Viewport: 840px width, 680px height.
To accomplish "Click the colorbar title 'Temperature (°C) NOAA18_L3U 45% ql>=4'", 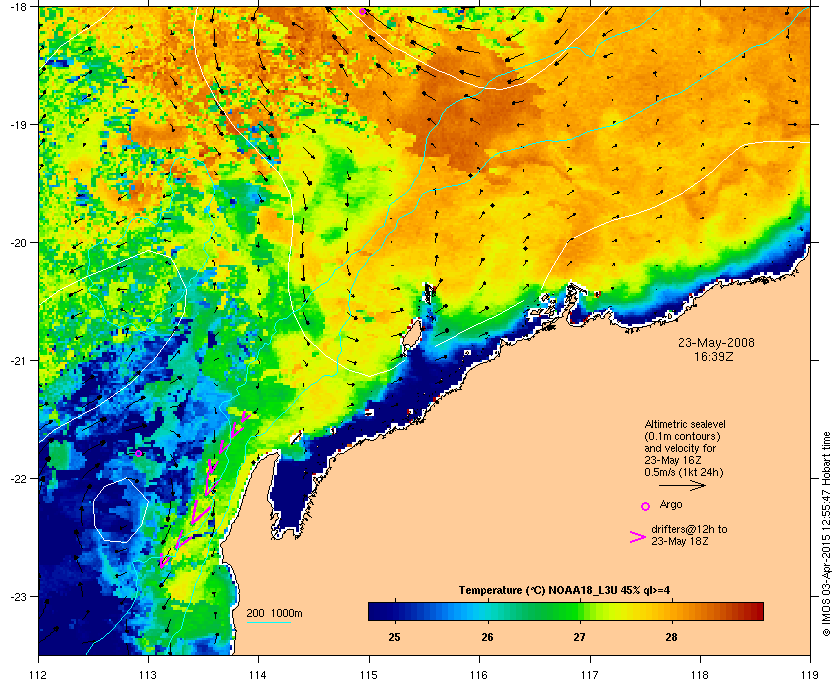I will click(x=564, y=591).
